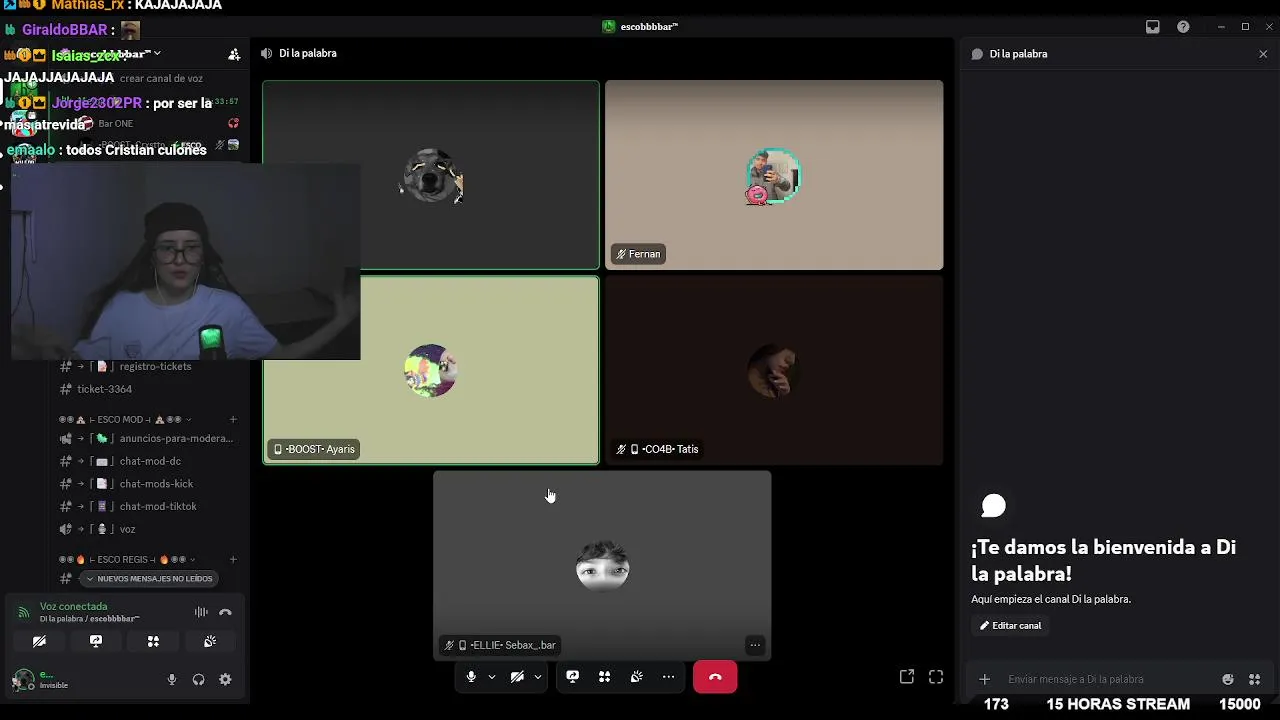Select the Fernan video tile

[774, 175]
